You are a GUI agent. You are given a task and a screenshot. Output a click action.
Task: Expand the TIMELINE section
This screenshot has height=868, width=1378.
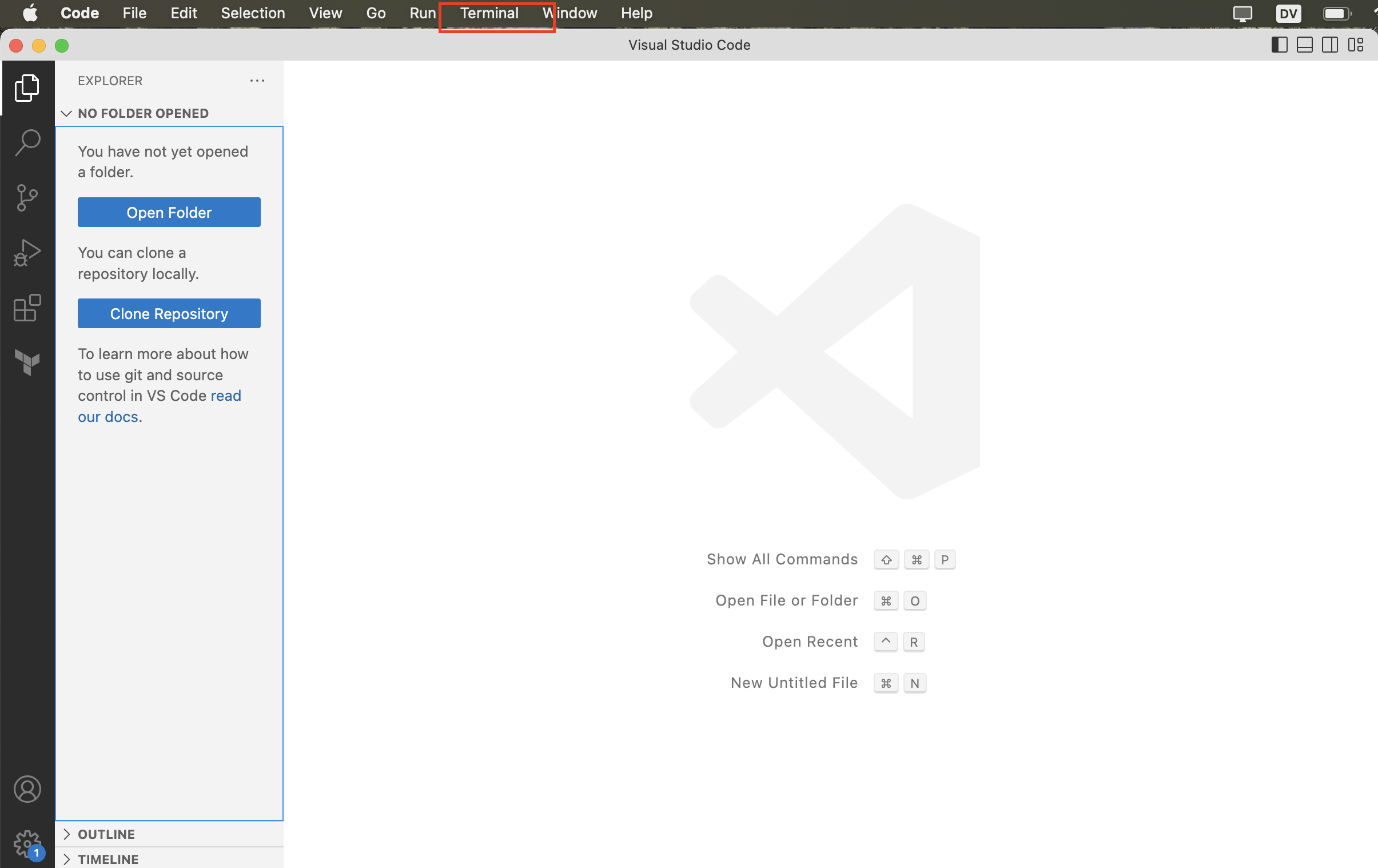pos(108,859)
